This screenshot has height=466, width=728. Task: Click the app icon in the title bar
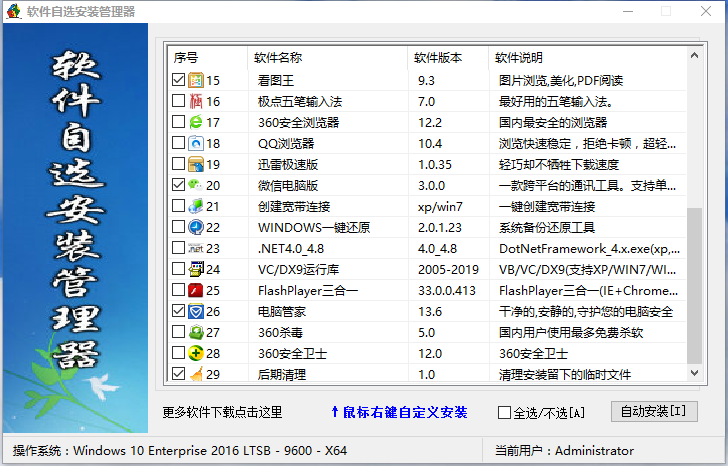(x=13, y=11)
